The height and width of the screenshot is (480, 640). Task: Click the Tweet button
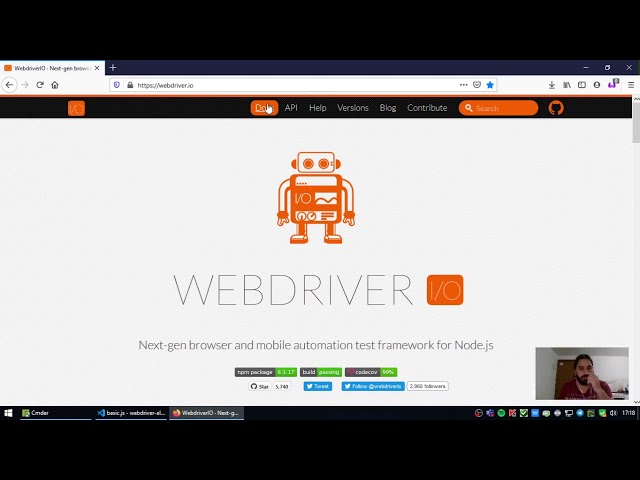(318, 386)
